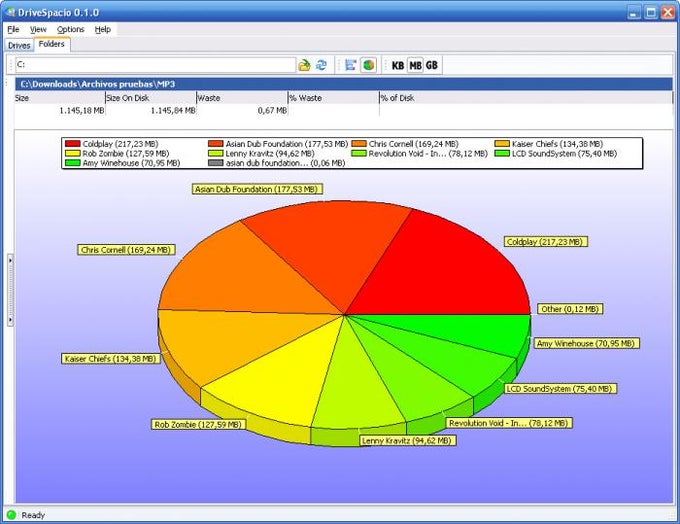The image size is (680, 524).
Task: Open the View menu
Action: [38, 29]
